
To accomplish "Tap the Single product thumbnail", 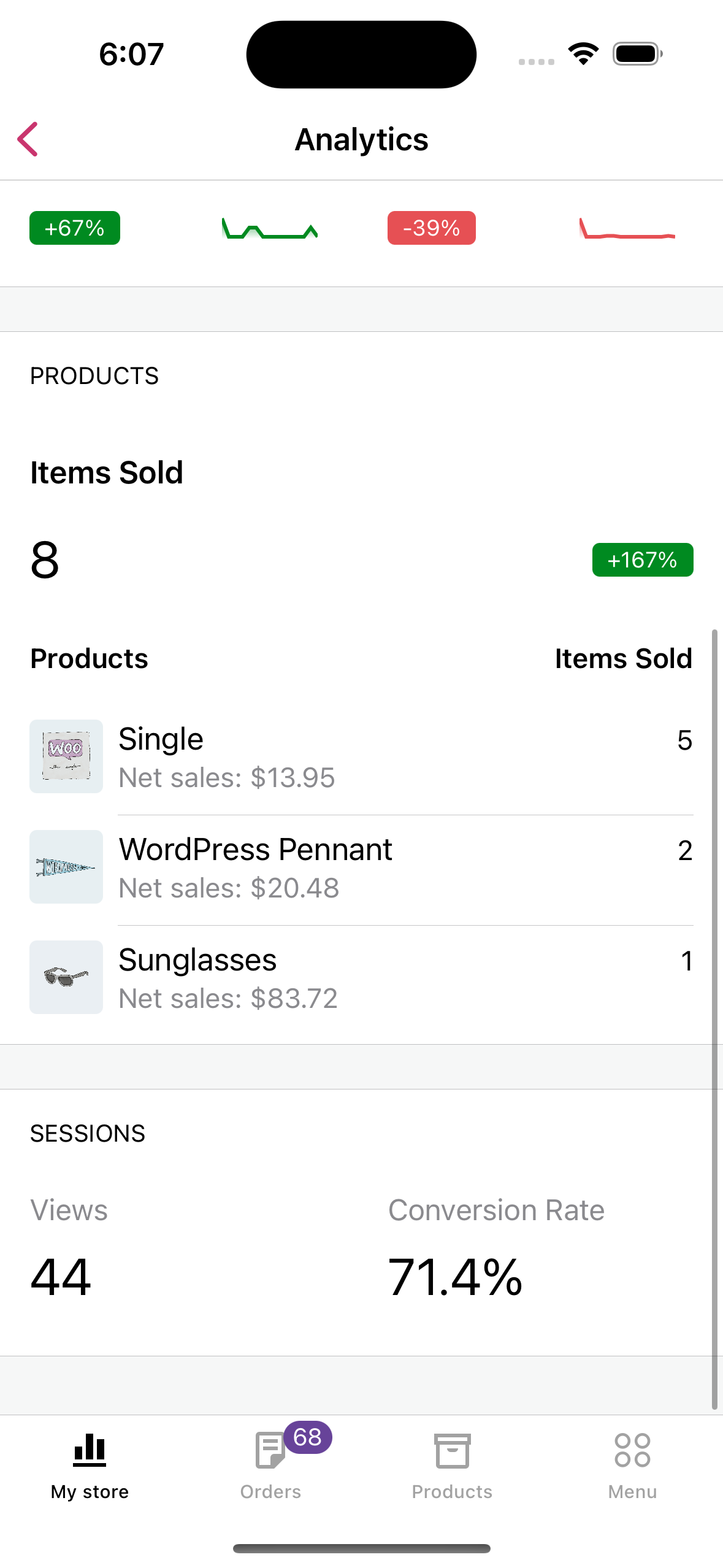I will click(66, 756).
